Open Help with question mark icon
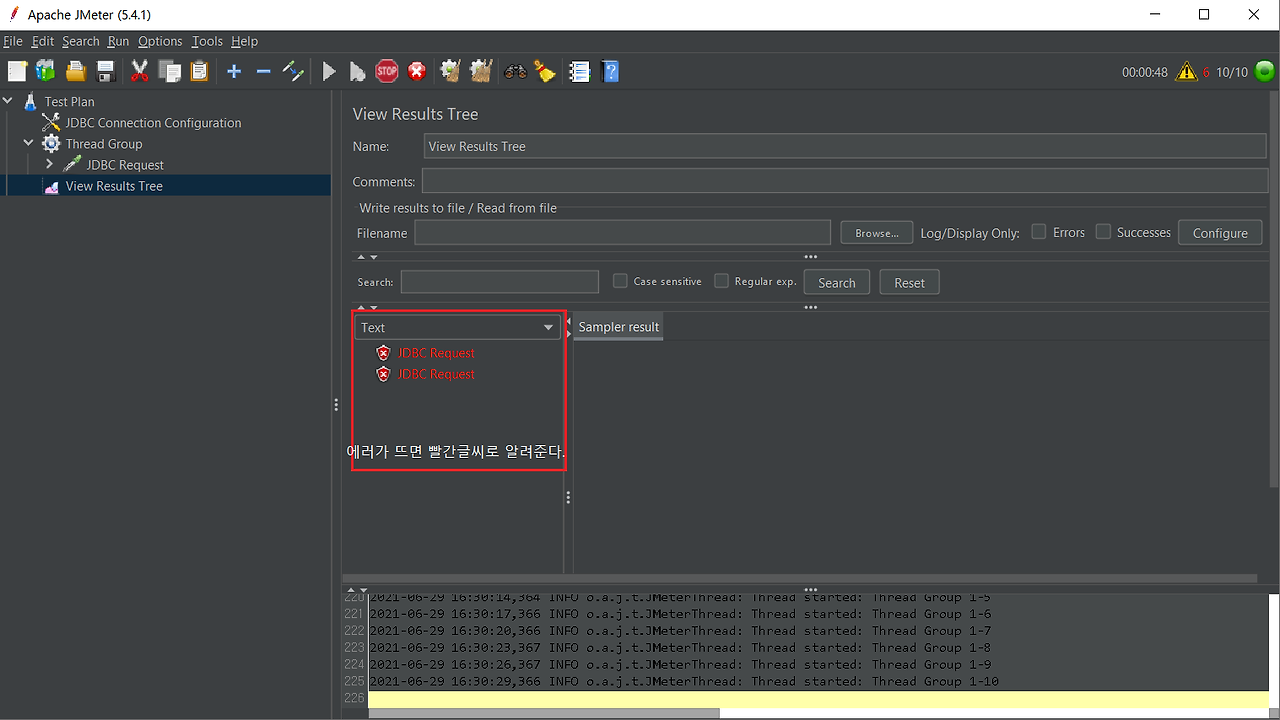This screenshot has height=720, width=1280. tap(611, 71)
